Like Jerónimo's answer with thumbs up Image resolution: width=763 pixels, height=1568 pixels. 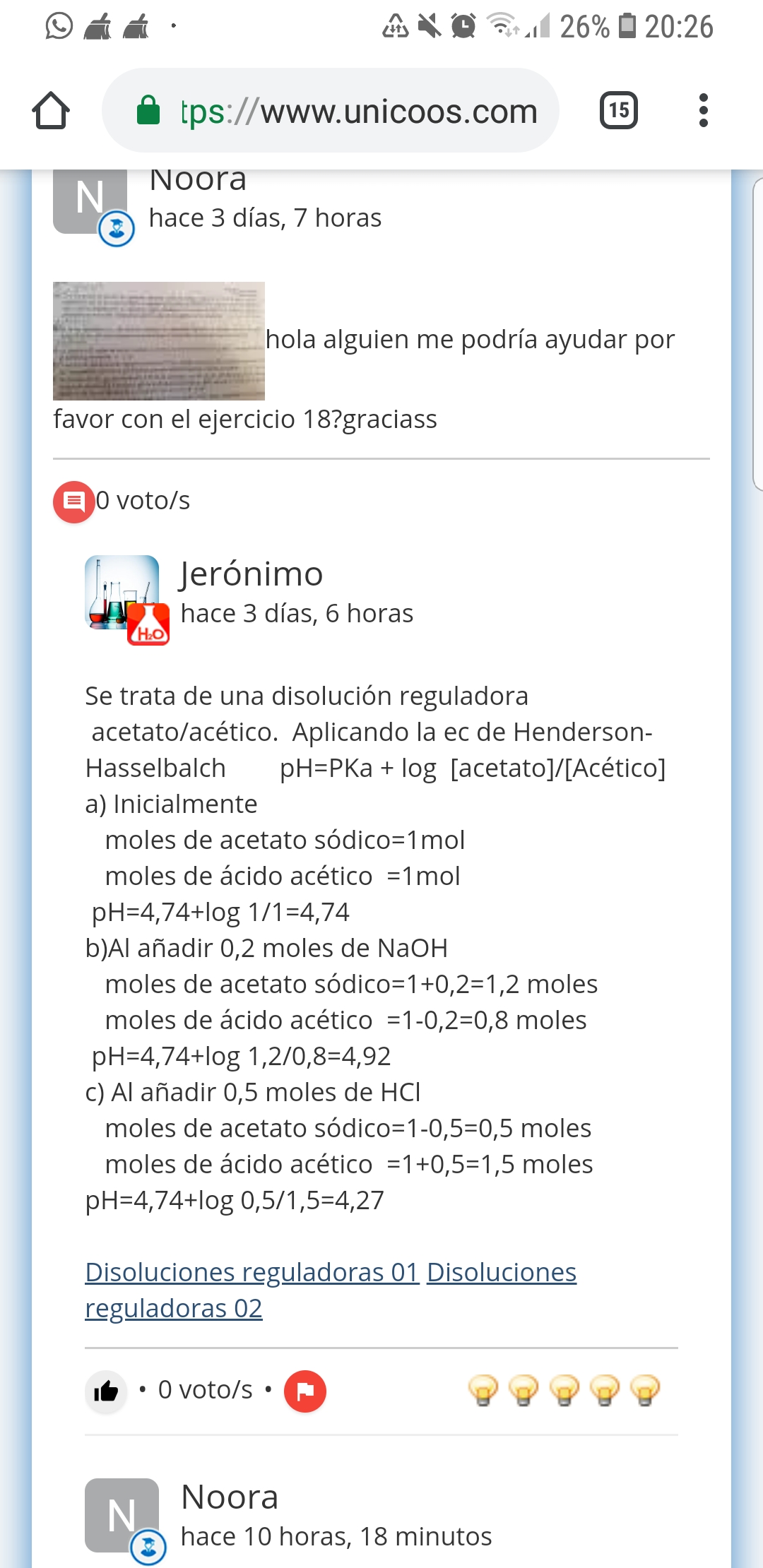tap(106, 1391)
